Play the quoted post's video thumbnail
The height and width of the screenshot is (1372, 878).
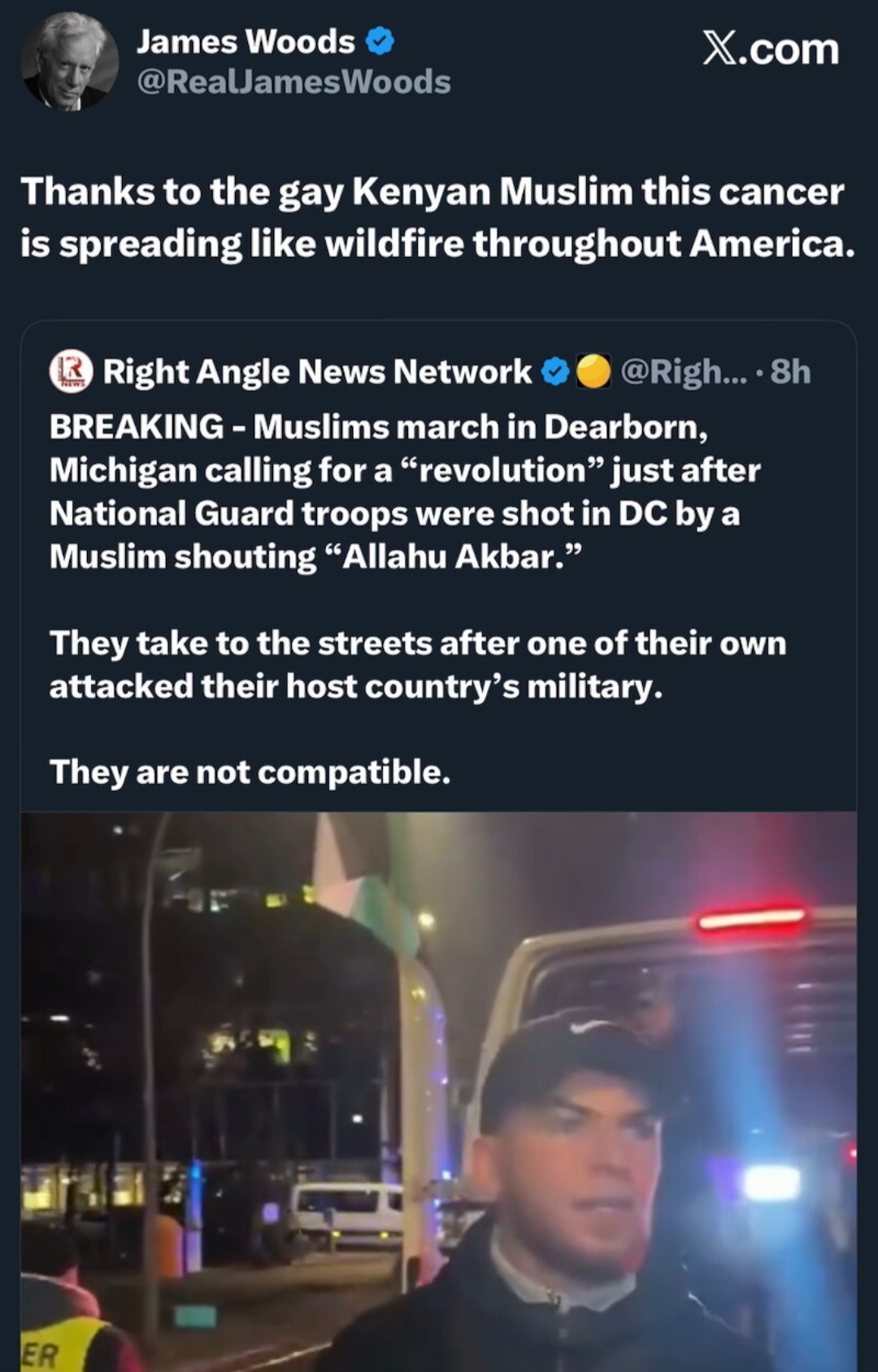tap(439, 1090)
